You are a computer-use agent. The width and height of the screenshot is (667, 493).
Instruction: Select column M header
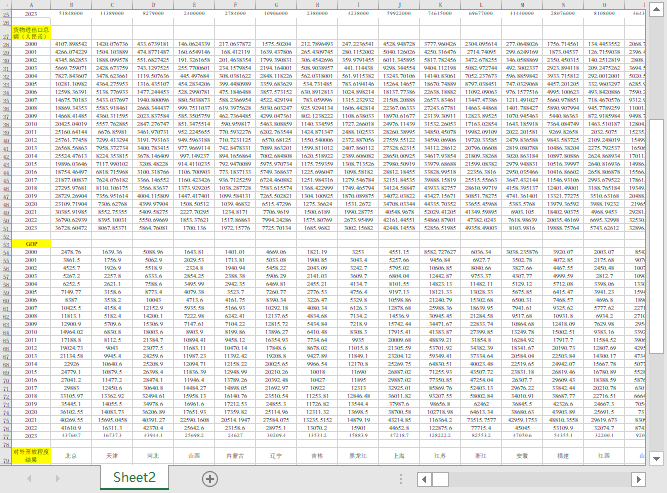point(522,5)
